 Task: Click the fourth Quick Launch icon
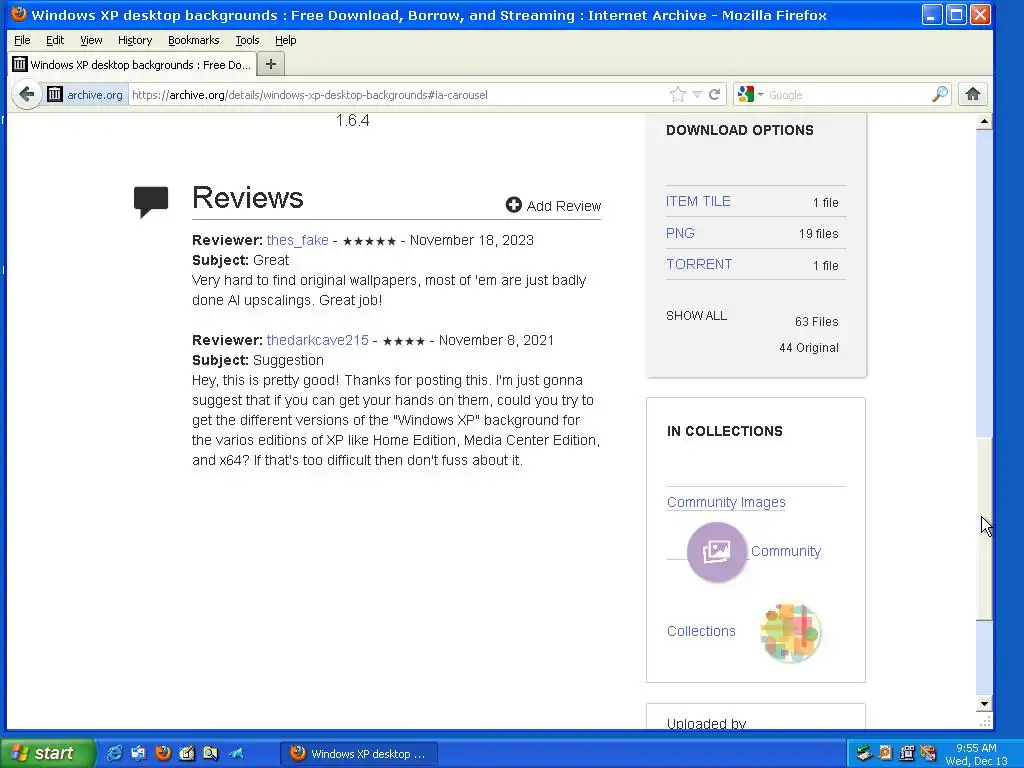[187, 753]
